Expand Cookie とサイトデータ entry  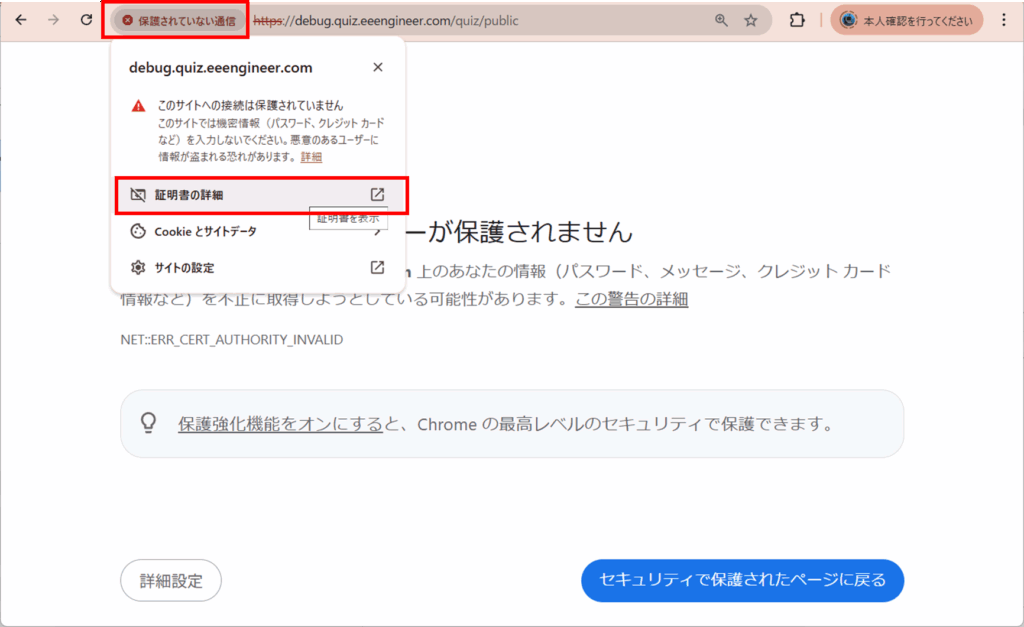(x=205, y=231)
